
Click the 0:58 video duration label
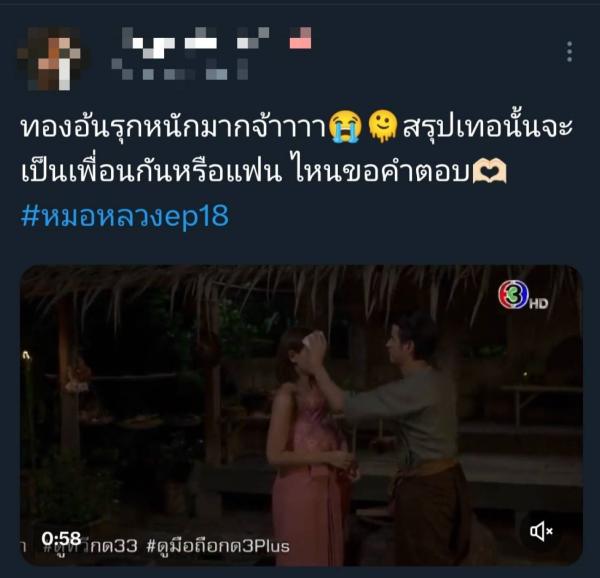[x=61, y=539]
